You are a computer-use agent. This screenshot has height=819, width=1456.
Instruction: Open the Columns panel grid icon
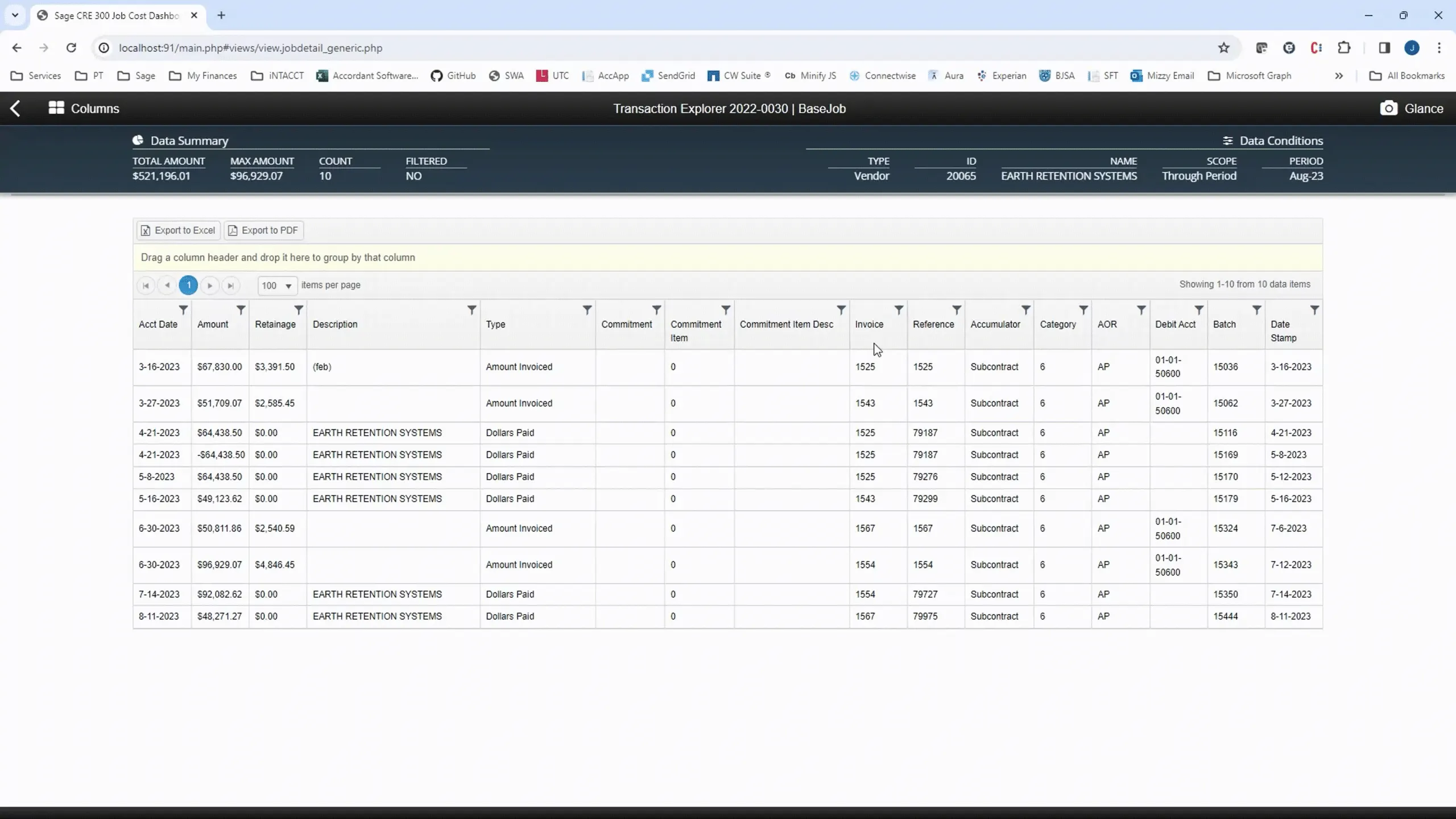[57, 108]
